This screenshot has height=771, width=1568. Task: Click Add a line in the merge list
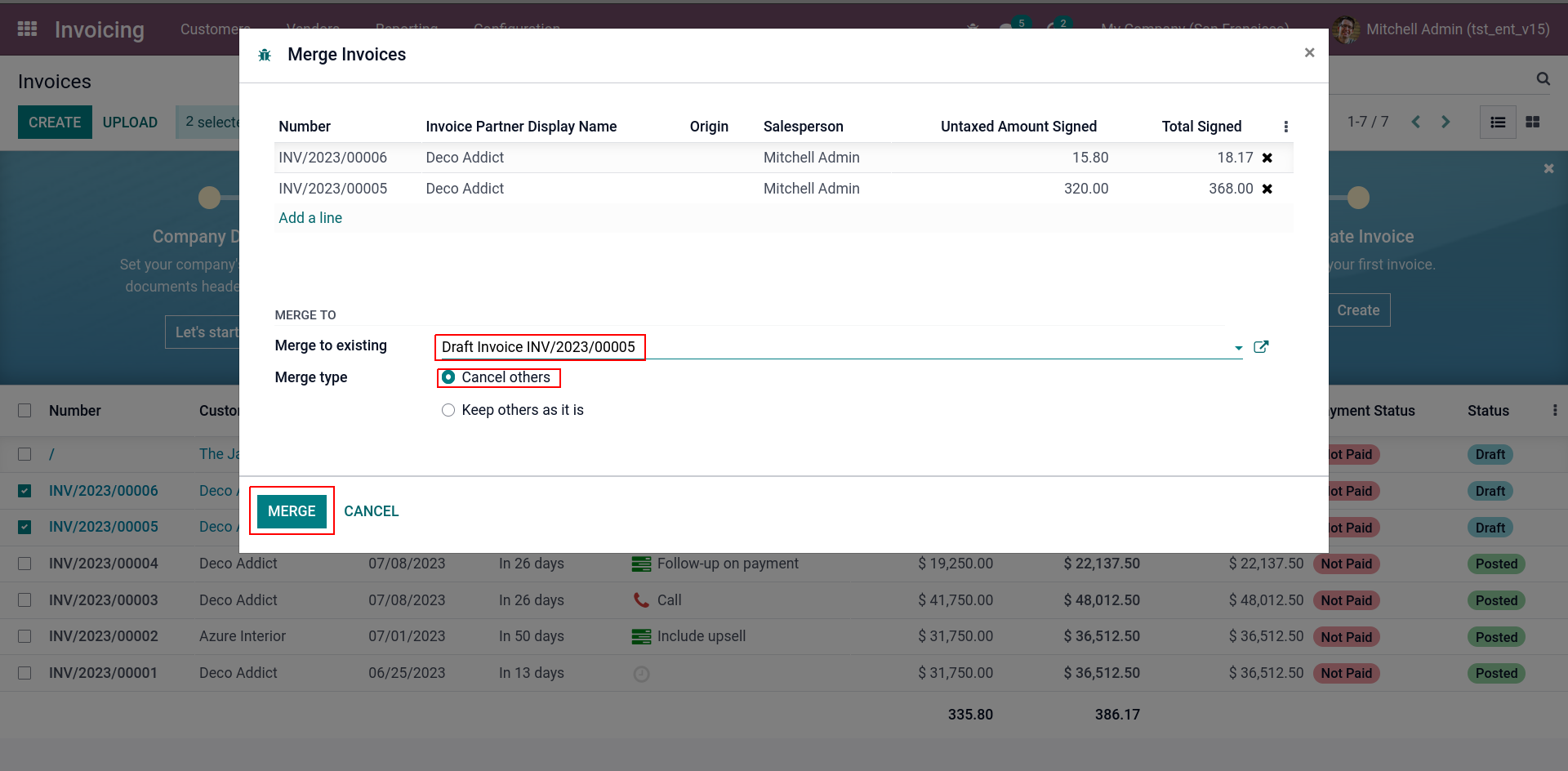(x=310, y=218)
